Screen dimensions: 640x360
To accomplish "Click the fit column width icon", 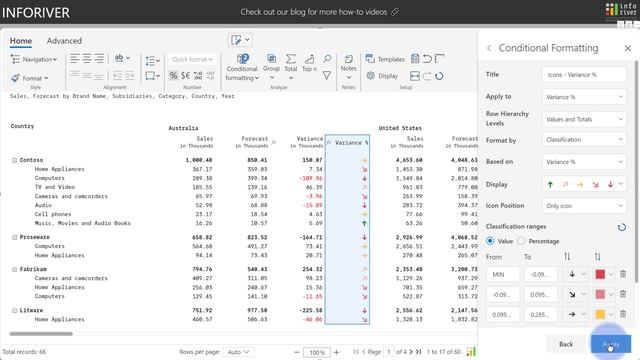I will tap(415, 76).
